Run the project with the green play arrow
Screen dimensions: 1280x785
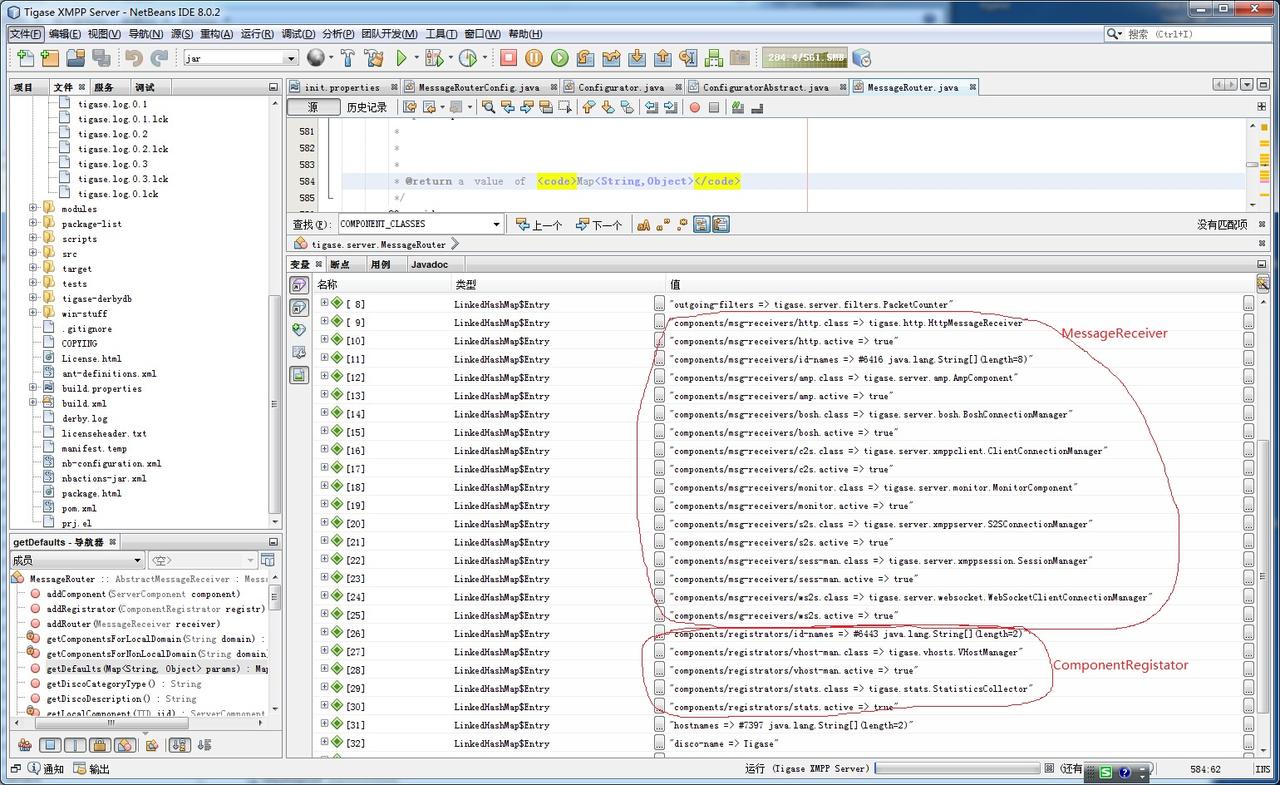point(402,58)
